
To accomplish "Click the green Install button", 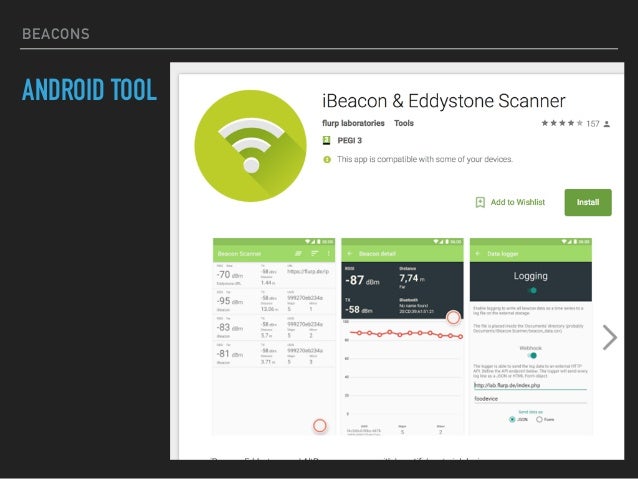I will [588, 202].
